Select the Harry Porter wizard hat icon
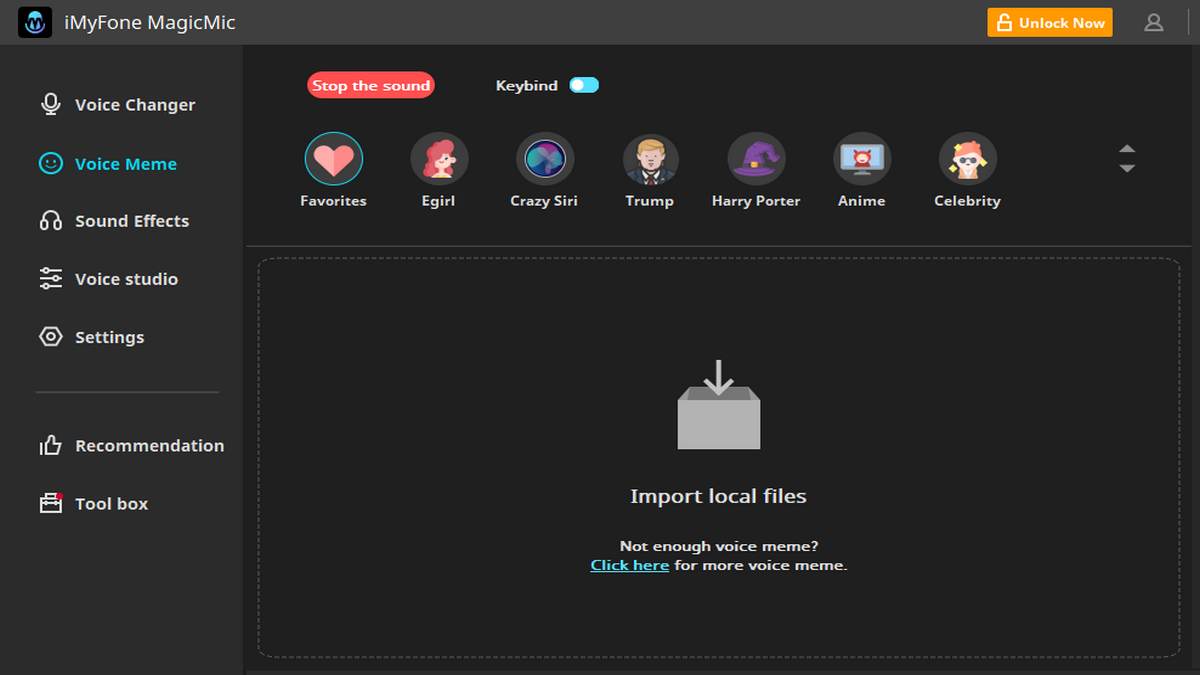Image resolution: width=1200 pixels, height=675 pixels. pyautogui.click(x=756, y=159)
